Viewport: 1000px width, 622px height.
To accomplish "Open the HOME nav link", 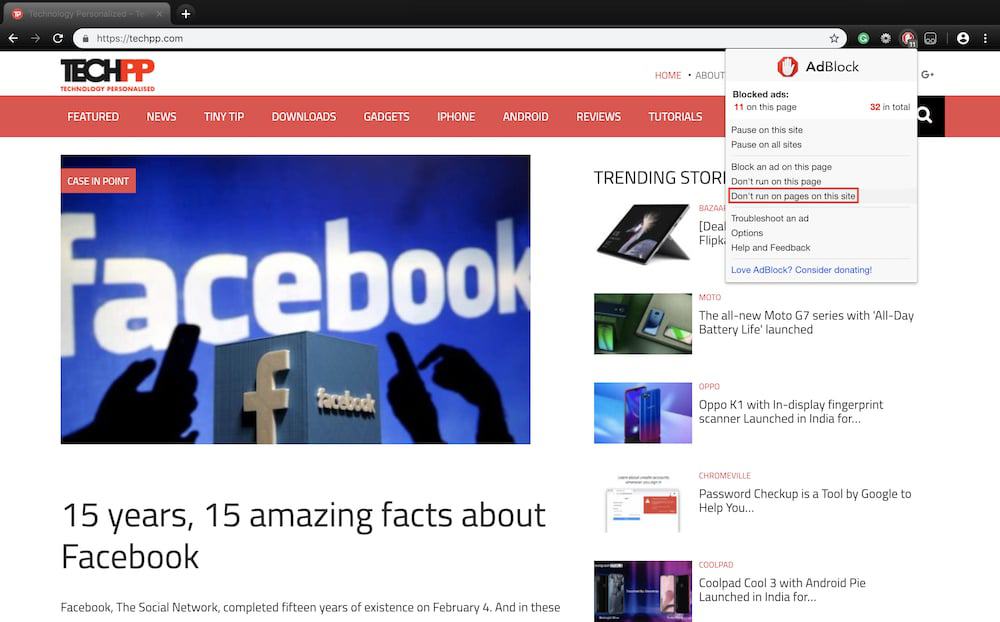I will coord(668,75).
